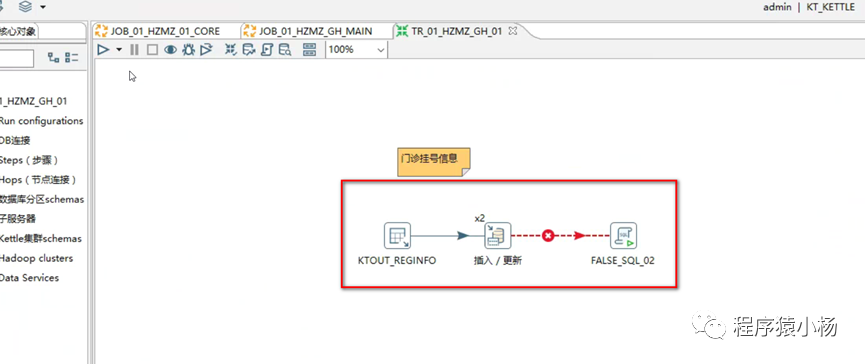Screen dimensions: 865x364
Task: Click the 插入 / 更新 step label
Action: point(498,261)
